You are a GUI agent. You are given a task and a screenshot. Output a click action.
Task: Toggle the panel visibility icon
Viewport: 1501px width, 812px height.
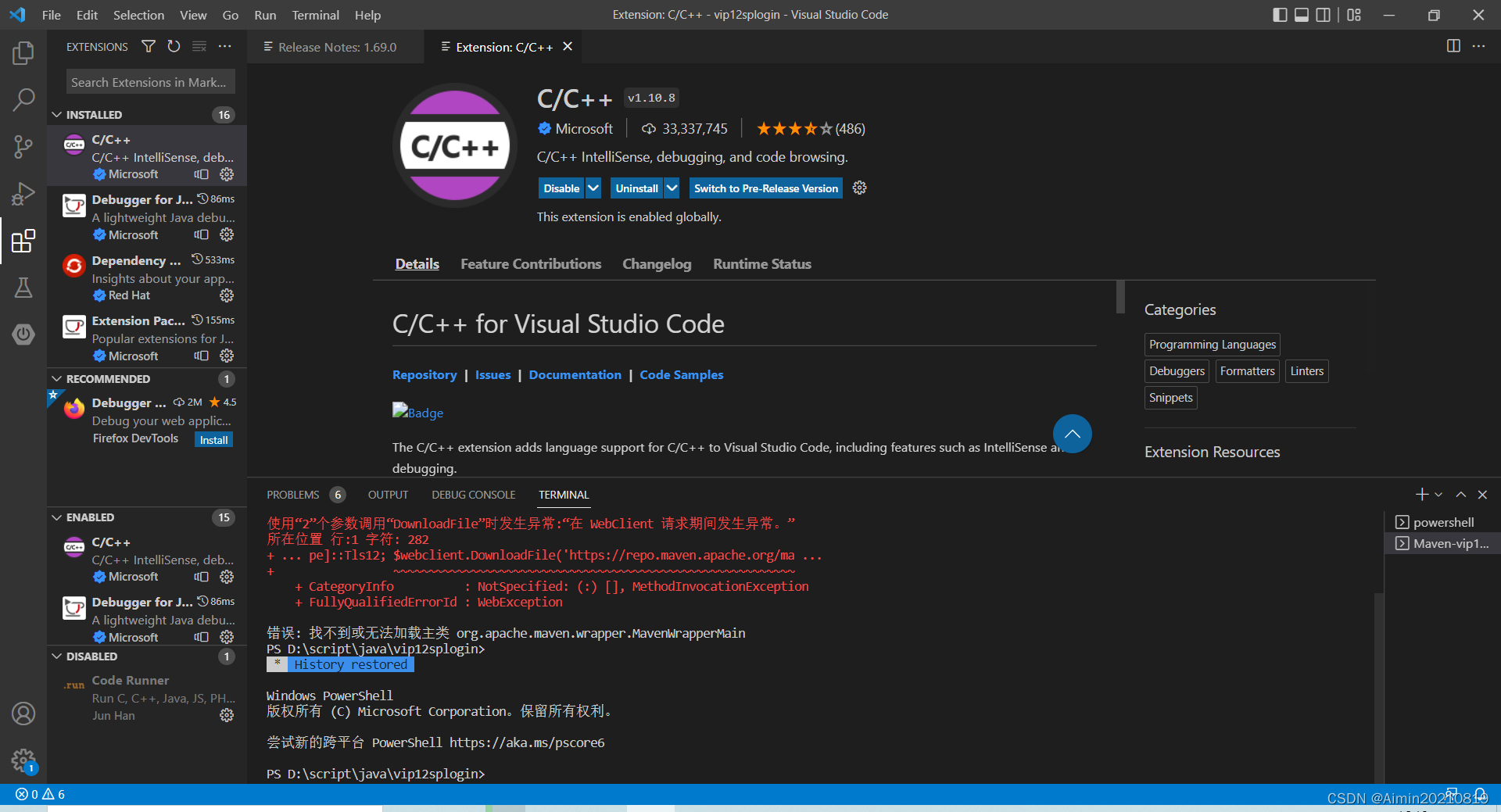(x=1301, y=15)
